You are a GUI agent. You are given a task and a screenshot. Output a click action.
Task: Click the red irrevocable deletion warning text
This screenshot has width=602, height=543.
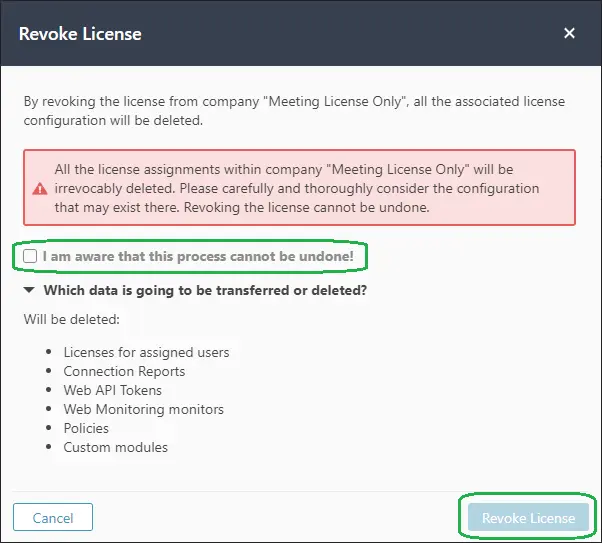tap(297, 188)
